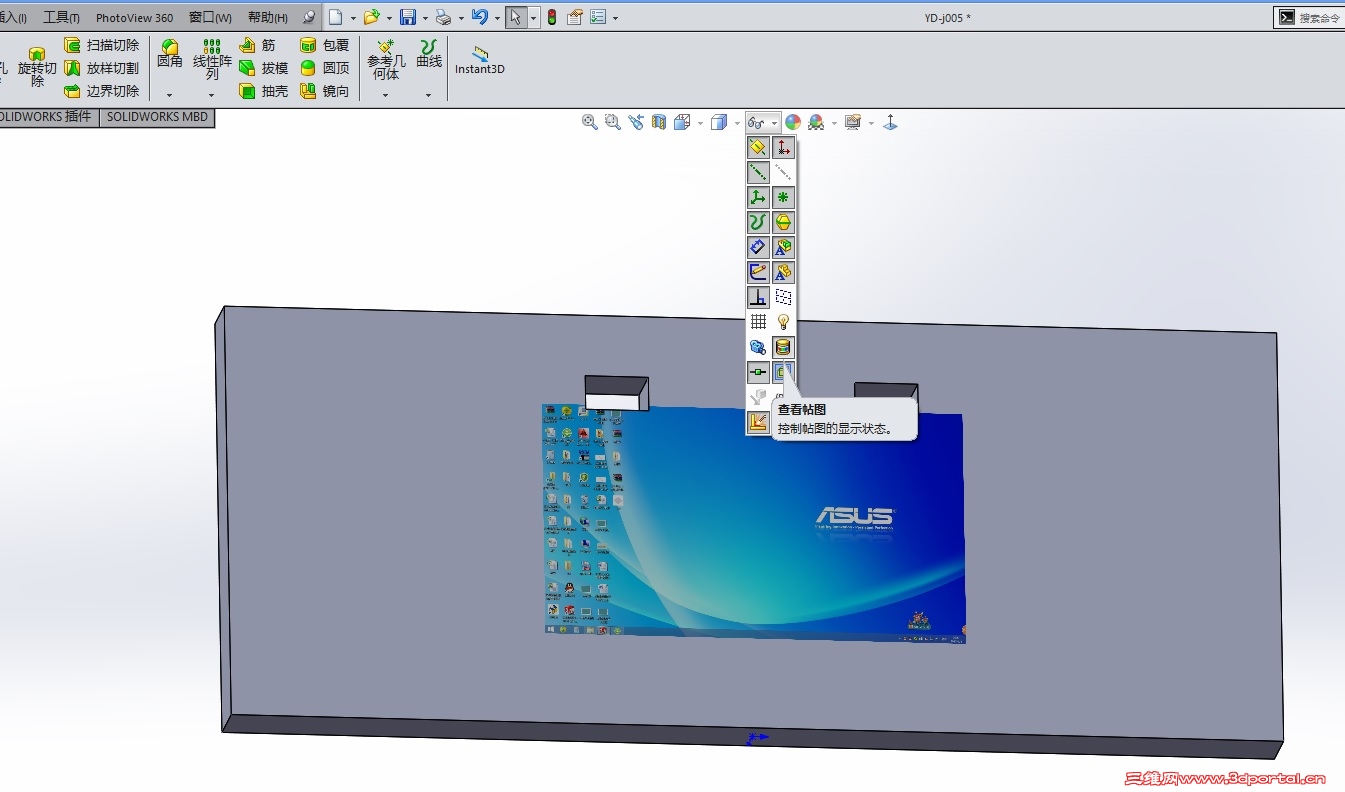Image resolution: width=1345 pixels, height=792 pixels.
Task: Click the 扫描切除 Swept Cut button
Action: [101, 45]
